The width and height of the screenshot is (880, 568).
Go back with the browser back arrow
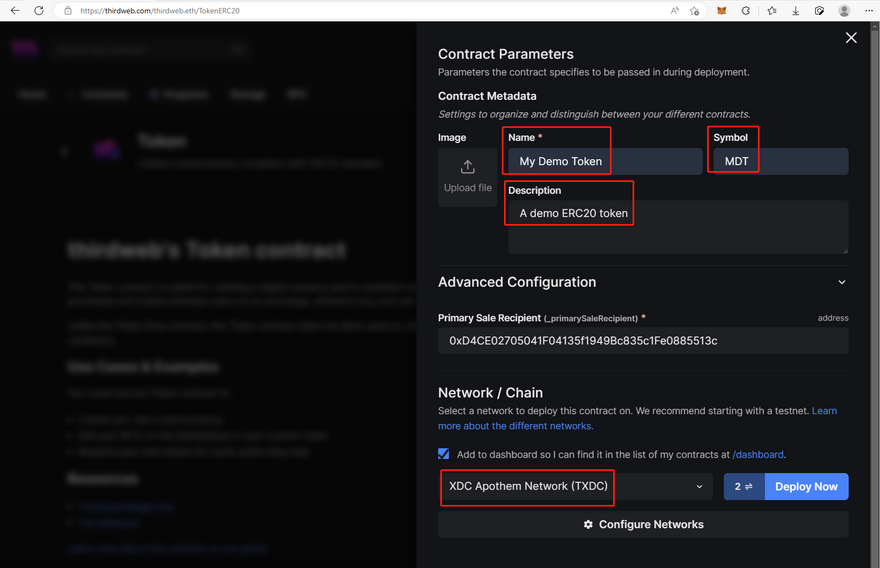15,11
